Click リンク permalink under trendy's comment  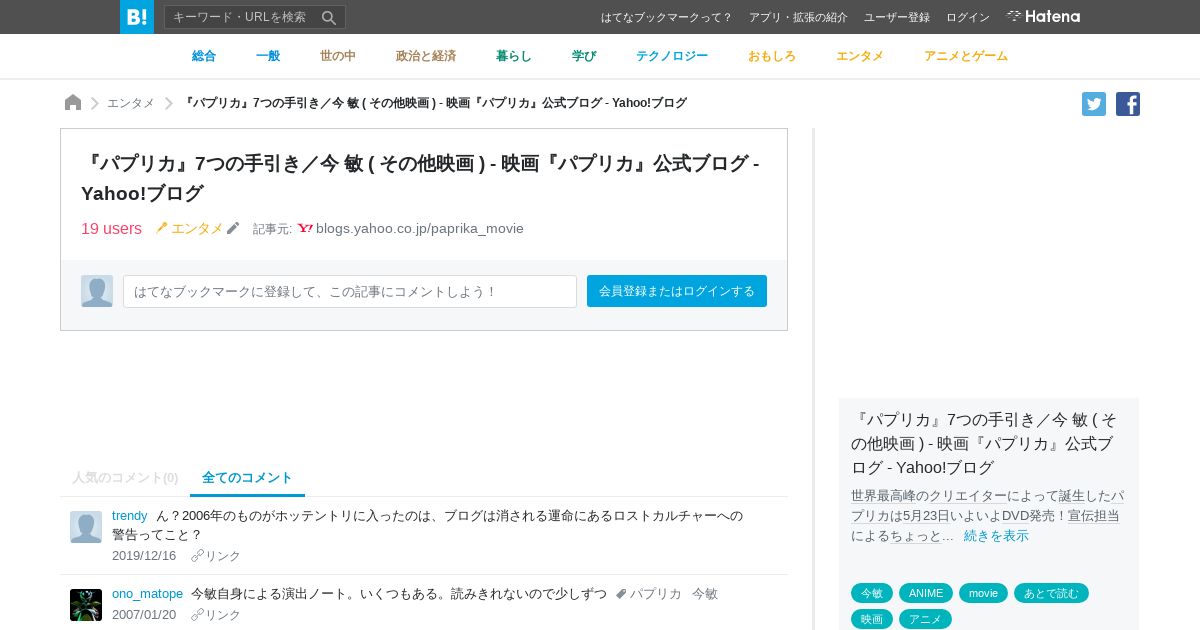(216, 556)
